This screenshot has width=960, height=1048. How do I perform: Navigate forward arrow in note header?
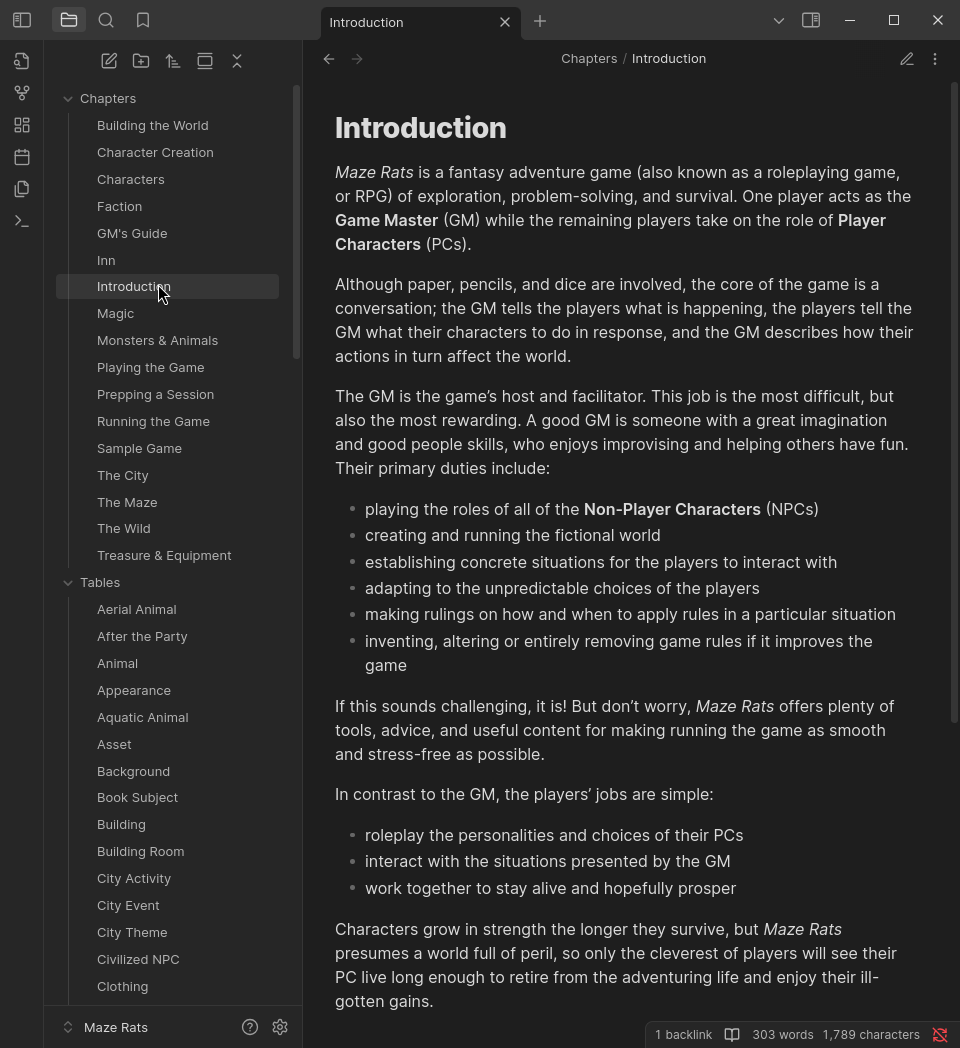[x=357, y=59]
